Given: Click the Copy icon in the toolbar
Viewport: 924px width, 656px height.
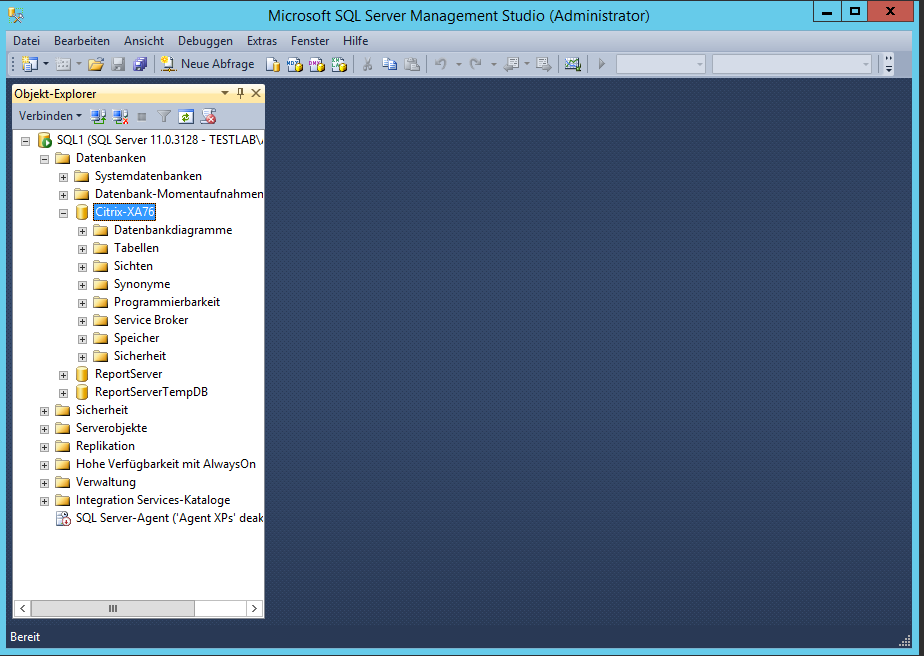Looking at the screenshot, I should pyautogui.click(x=390, y=64).
